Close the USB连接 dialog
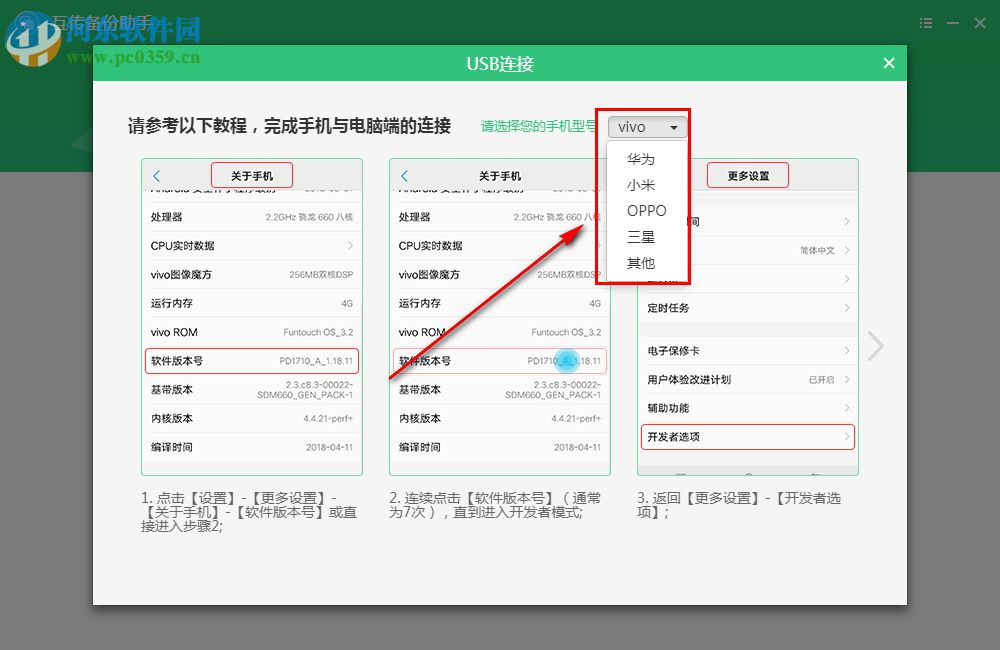 pos(888,63)
